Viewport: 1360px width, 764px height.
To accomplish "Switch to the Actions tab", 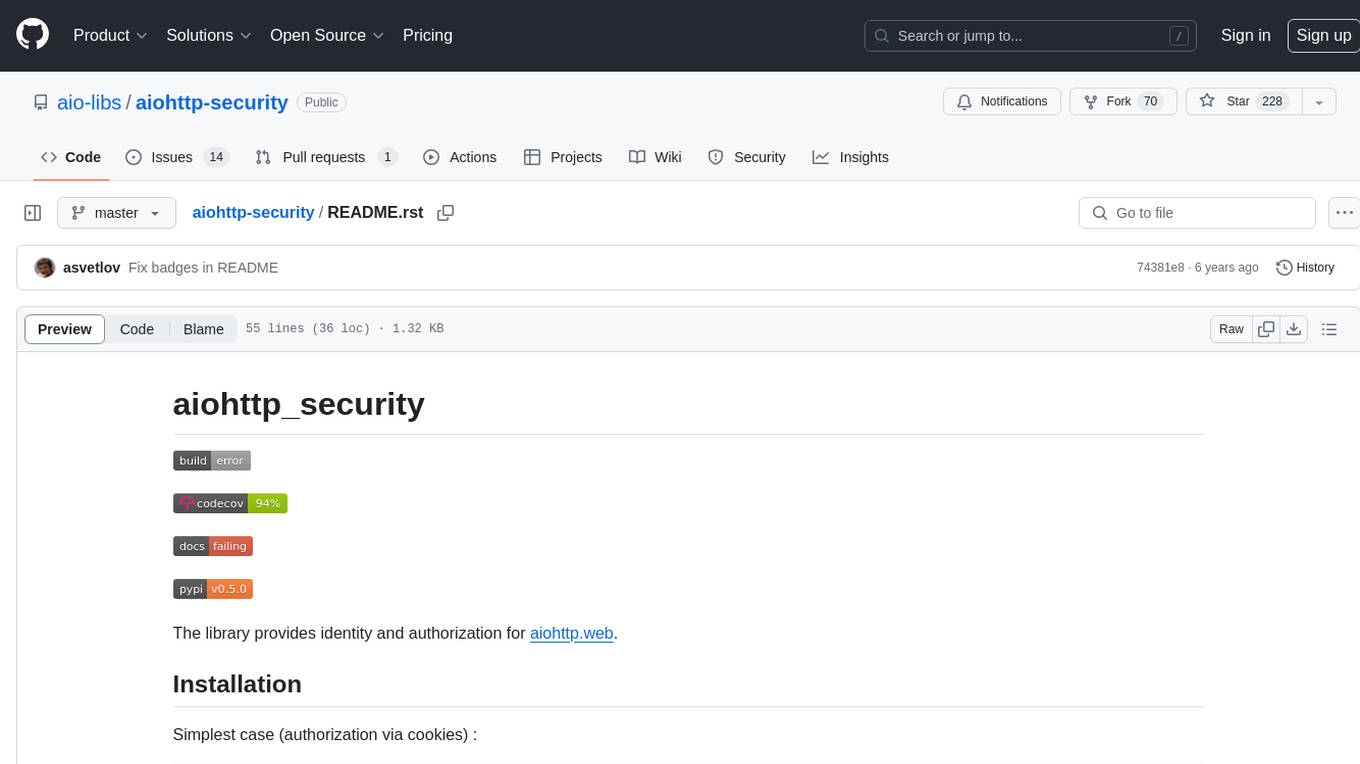I will click(x=460, y=157).
